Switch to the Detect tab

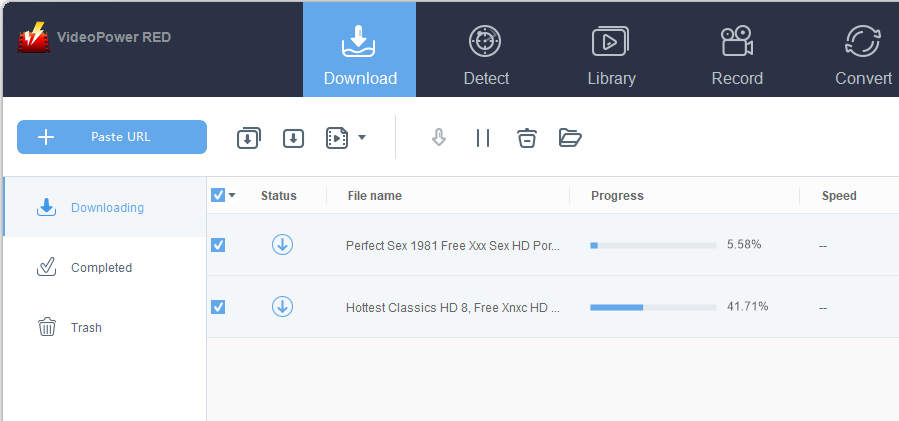(x=486, y=49)
